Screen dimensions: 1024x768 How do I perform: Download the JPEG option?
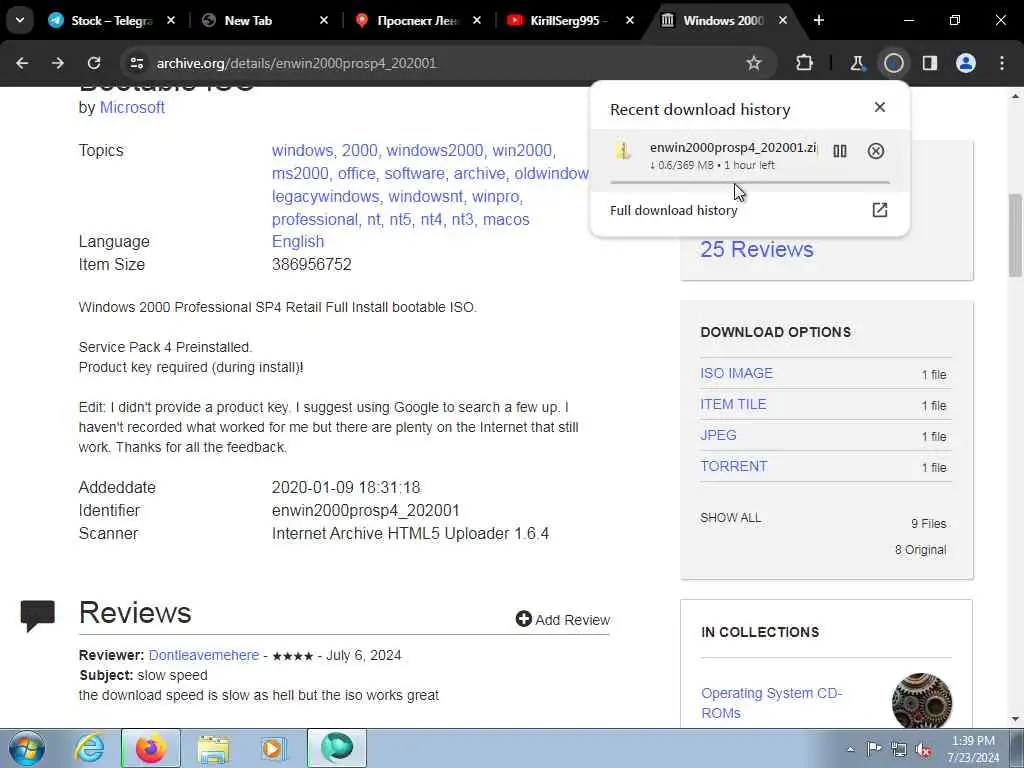coord(718,435)
